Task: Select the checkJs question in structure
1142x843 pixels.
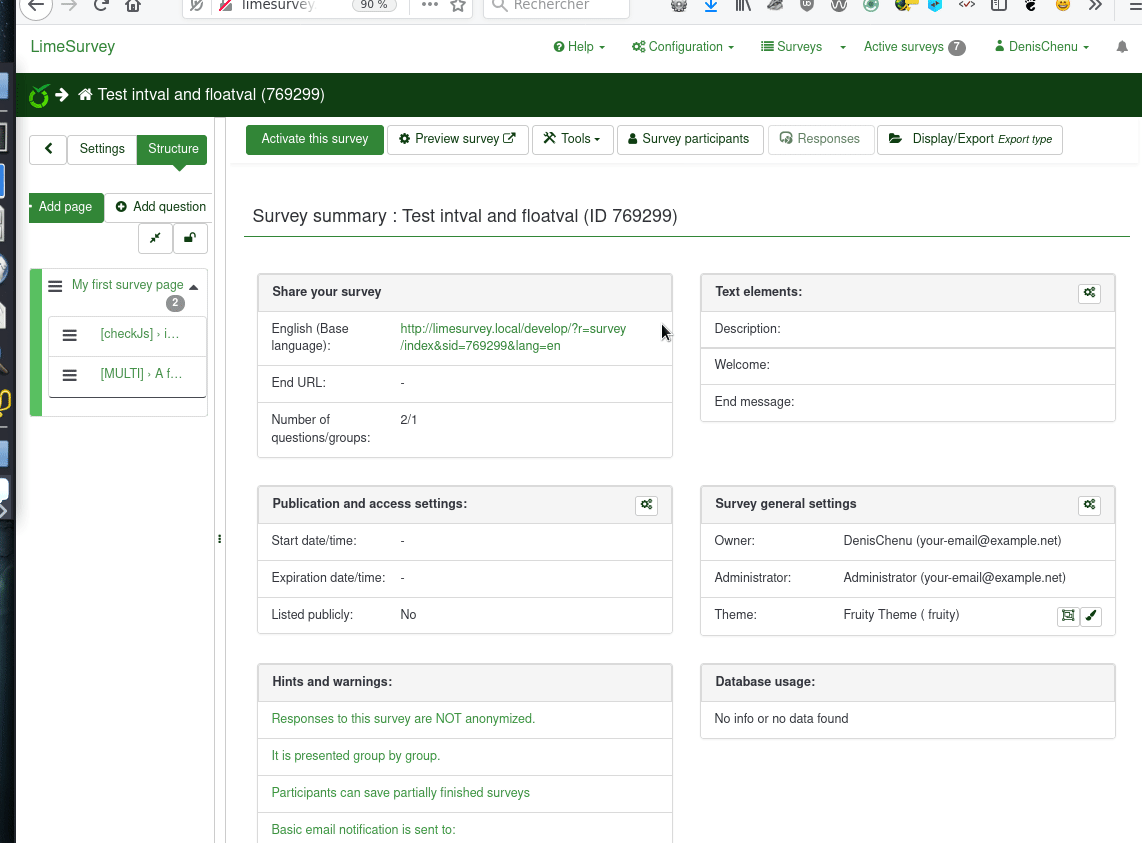Action: 139,334
